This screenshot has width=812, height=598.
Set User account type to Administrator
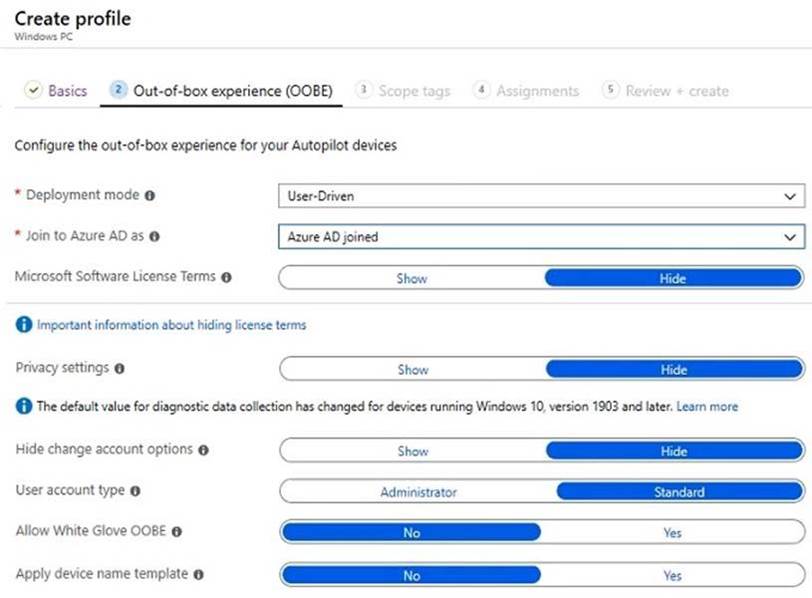[x=418, y=492]
